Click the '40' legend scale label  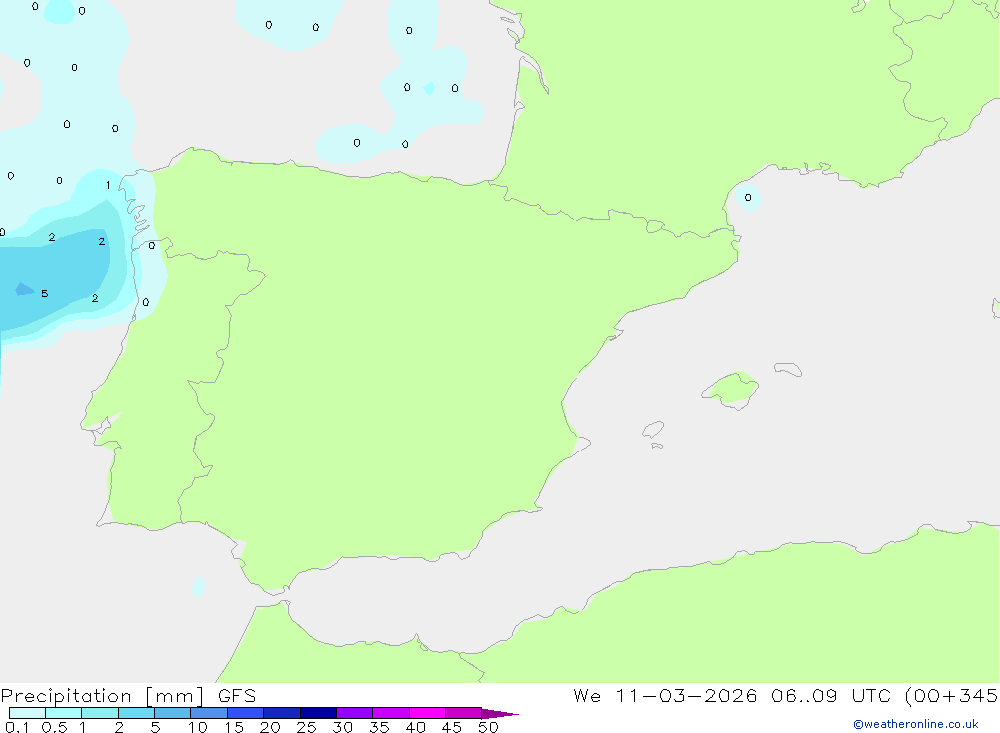point(415,727)
